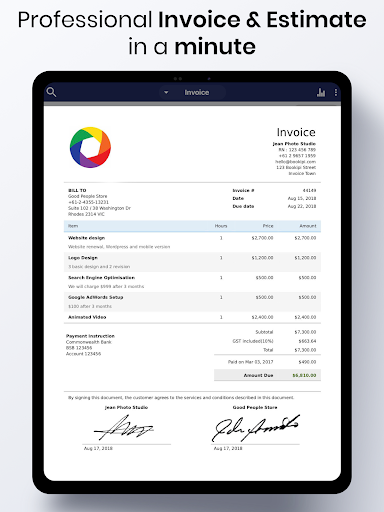Click the Commonwealth Bank text
The height and width of the screenshot is (512, 384).
coord(89,342)
